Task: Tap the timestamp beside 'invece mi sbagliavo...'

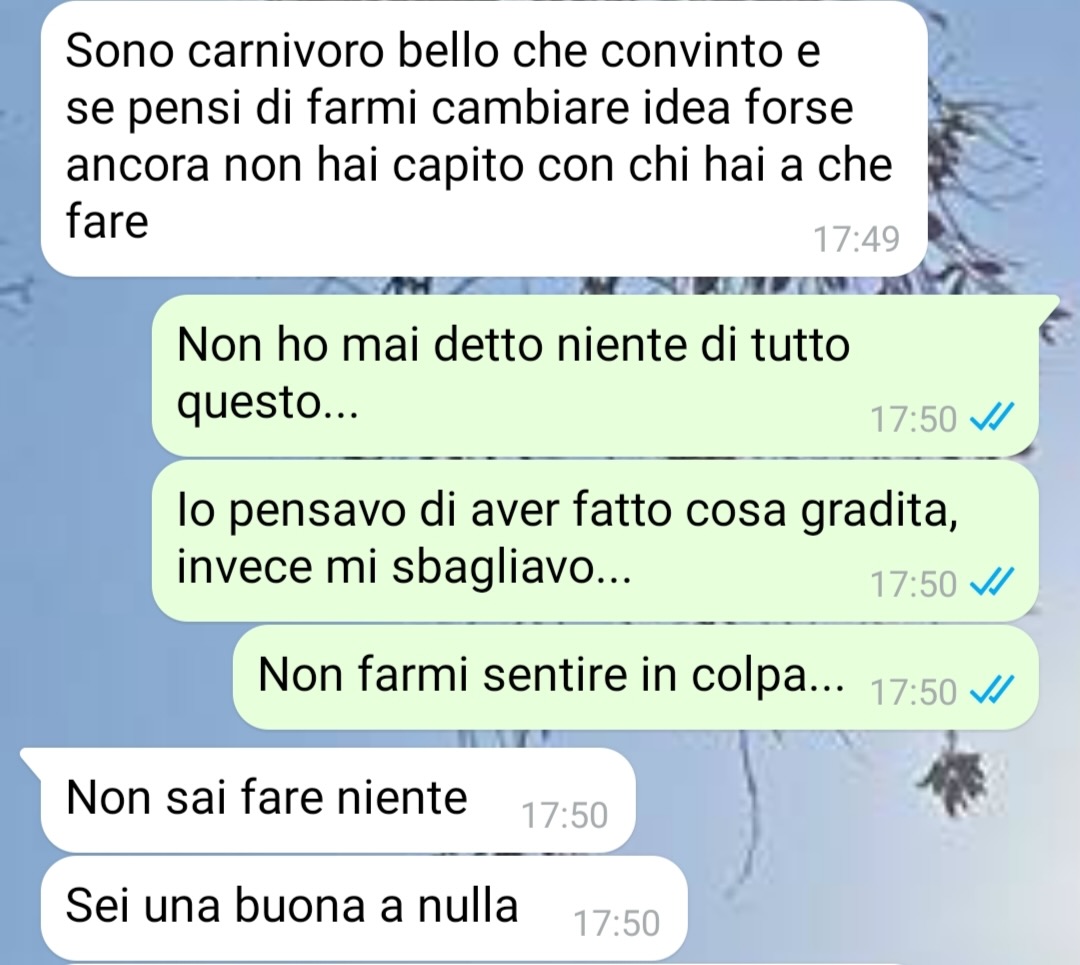Action: click(x=913, y=584)
